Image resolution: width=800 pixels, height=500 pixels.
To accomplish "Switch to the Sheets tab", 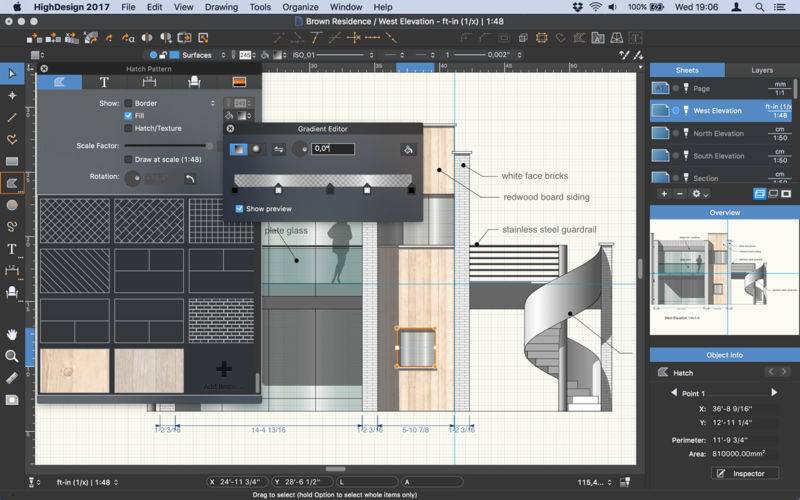I will pyautogui.click(x=687, y=70).
